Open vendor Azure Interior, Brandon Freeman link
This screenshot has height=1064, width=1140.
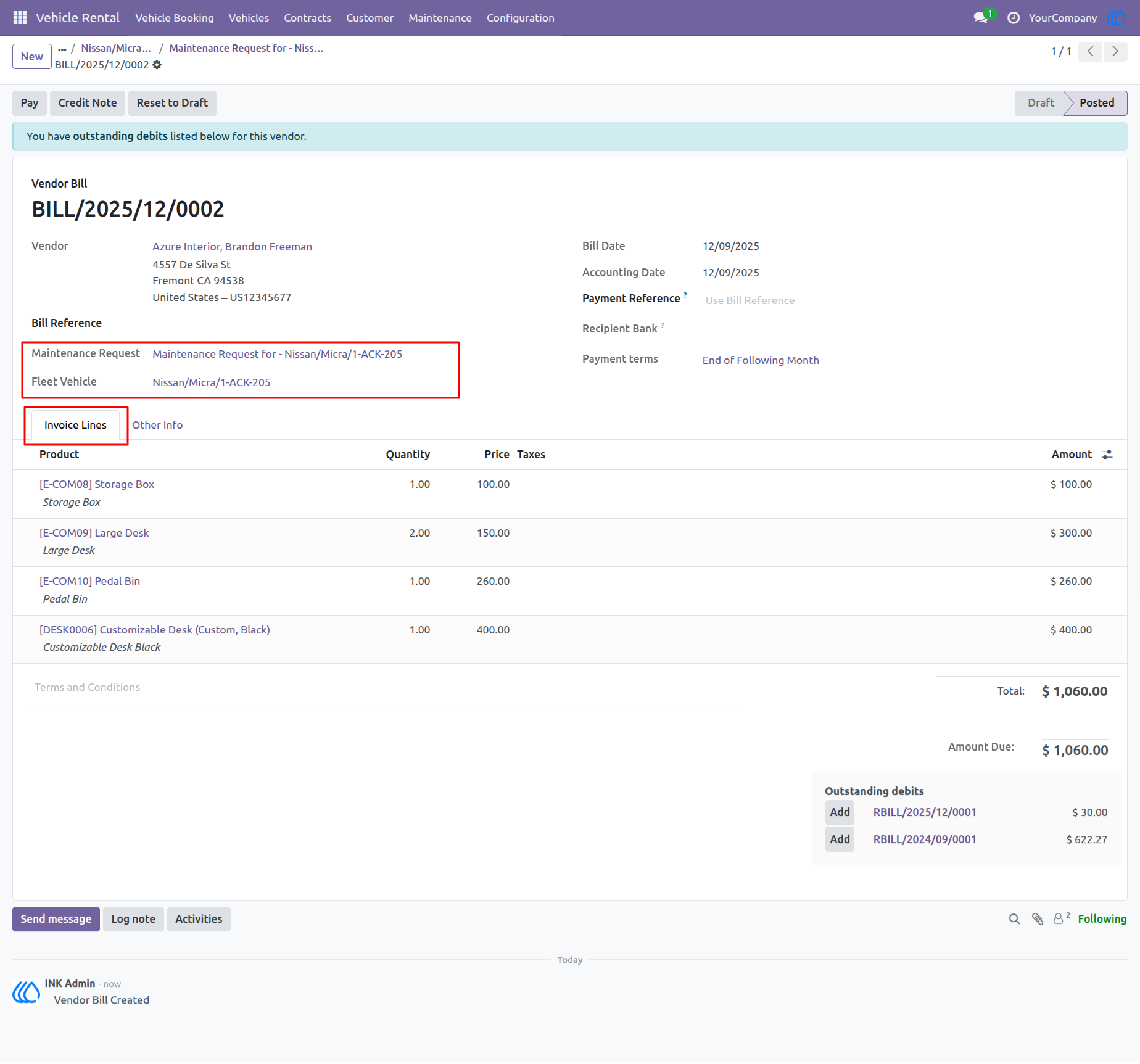click(232, 247)
